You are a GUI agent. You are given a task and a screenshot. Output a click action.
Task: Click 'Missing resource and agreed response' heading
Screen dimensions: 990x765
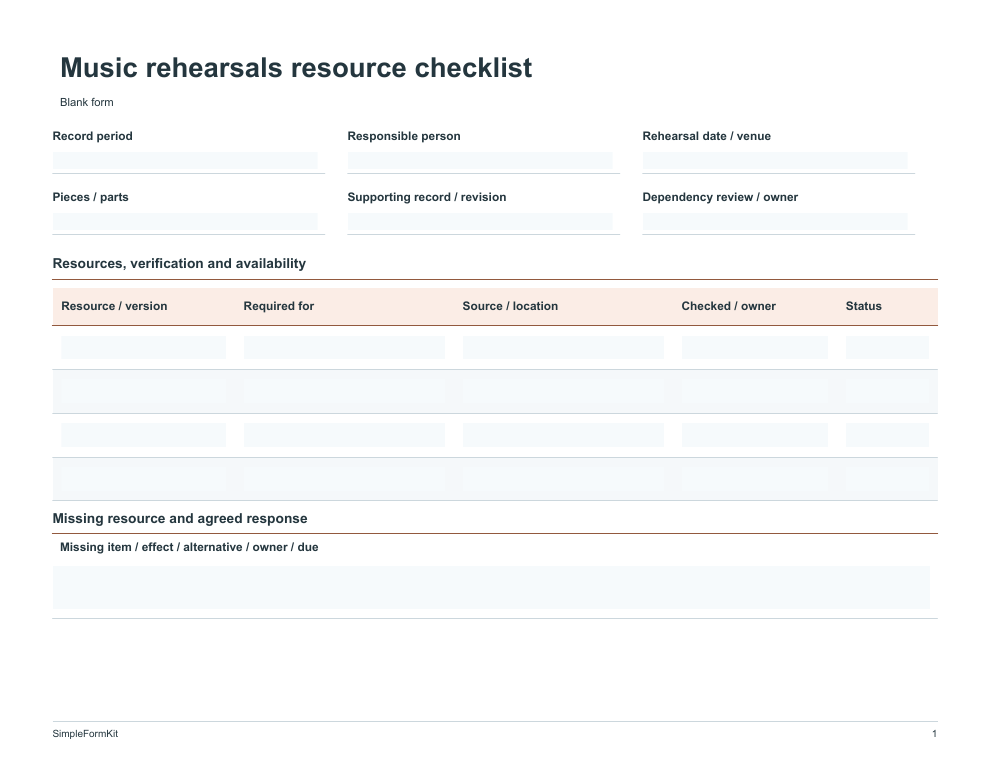click(x=180, y=518)
